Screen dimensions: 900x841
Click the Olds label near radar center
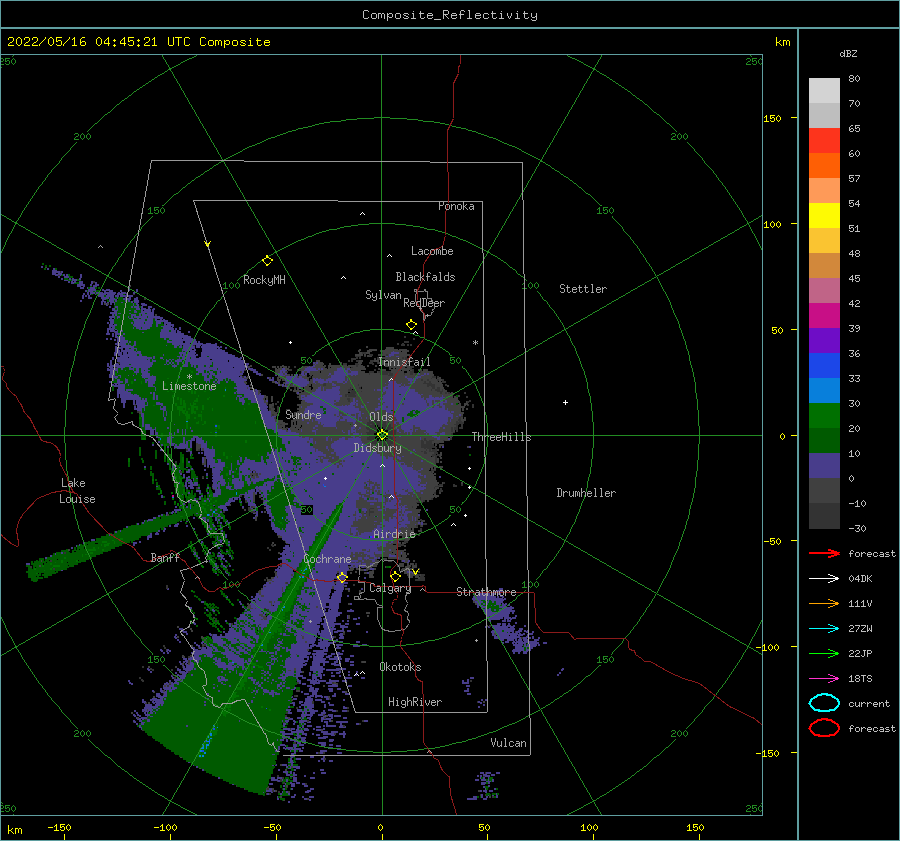pos(381,417)
